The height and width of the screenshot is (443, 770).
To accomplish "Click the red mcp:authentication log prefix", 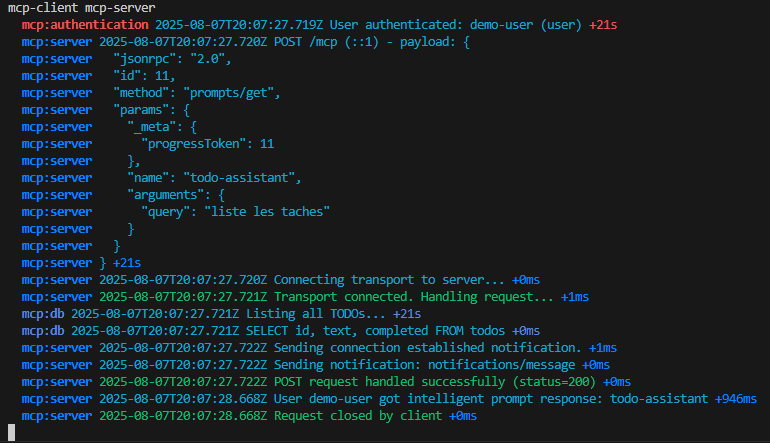I will pos(85,25).
